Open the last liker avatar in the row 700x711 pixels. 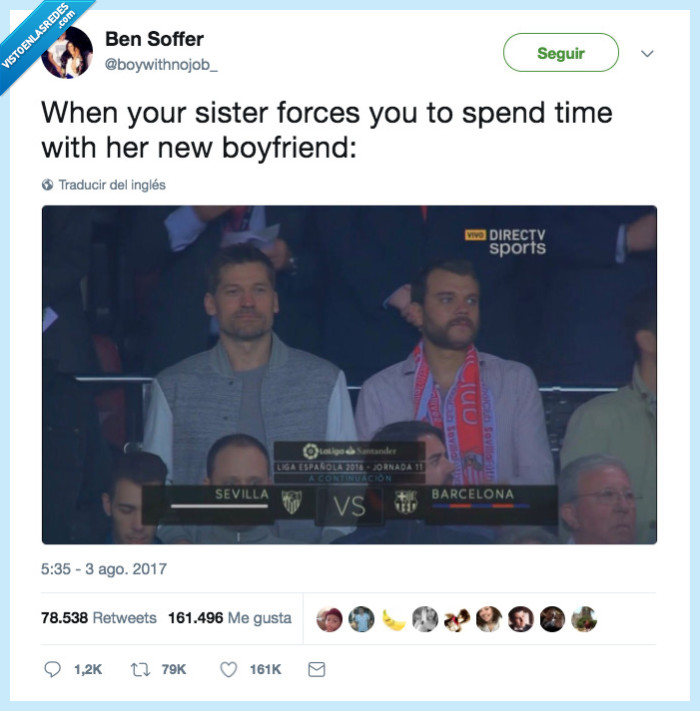pos(584,619)
